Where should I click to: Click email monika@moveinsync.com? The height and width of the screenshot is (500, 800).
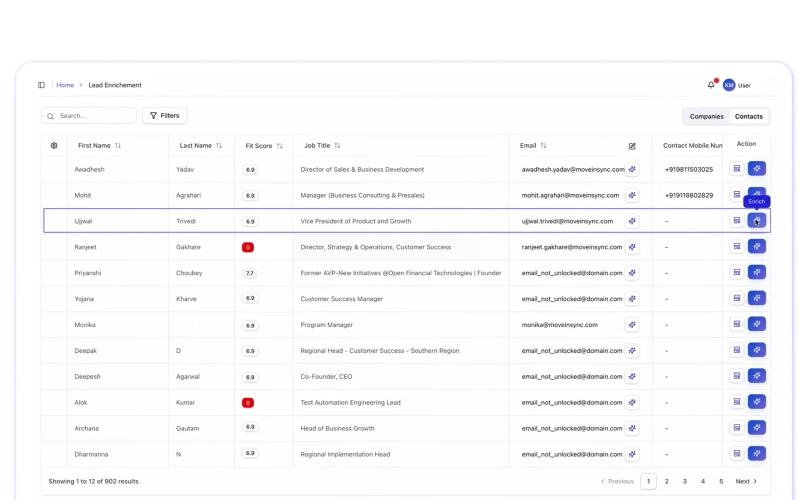[560, 324]
